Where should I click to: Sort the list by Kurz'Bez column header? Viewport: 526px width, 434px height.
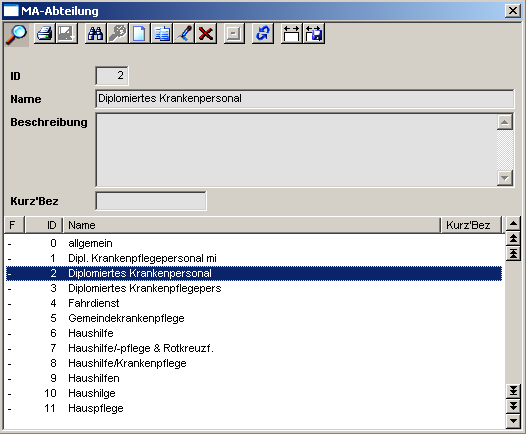[x=471, y=225]
